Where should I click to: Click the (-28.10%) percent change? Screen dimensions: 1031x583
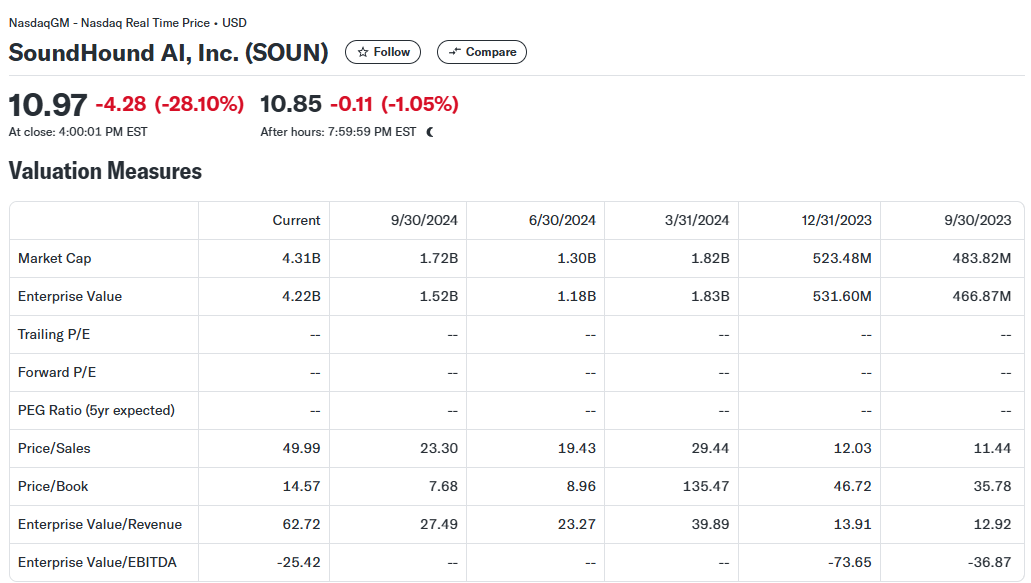199,104
